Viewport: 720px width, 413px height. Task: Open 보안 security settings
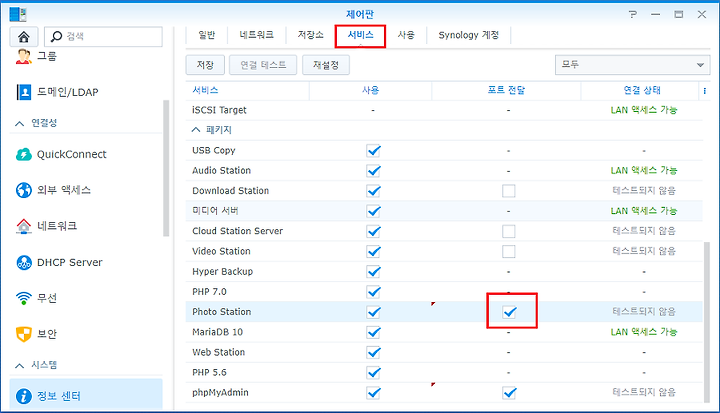[x=36, y=334]
